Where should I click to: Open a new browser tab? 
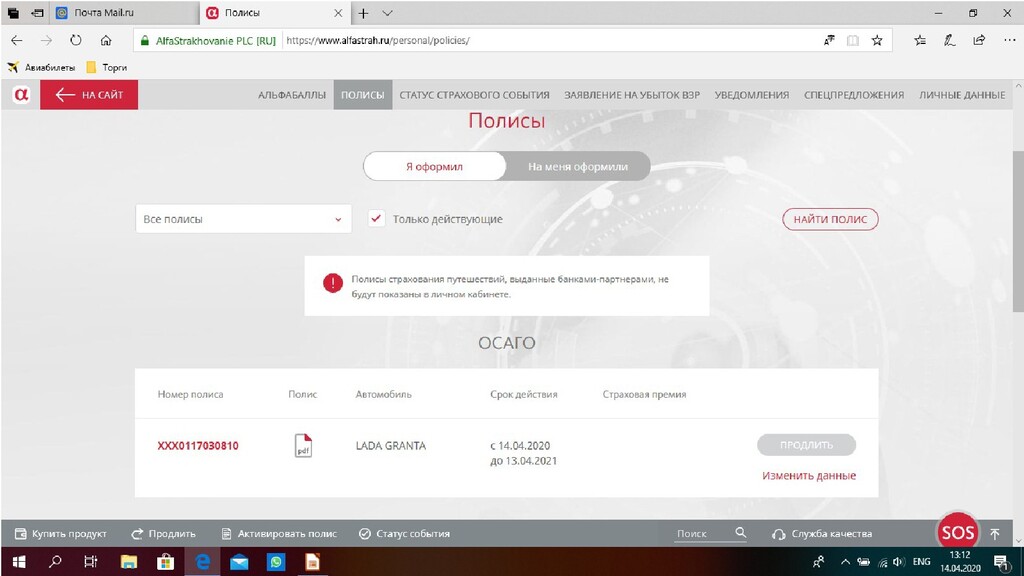(x=363, y=13)
